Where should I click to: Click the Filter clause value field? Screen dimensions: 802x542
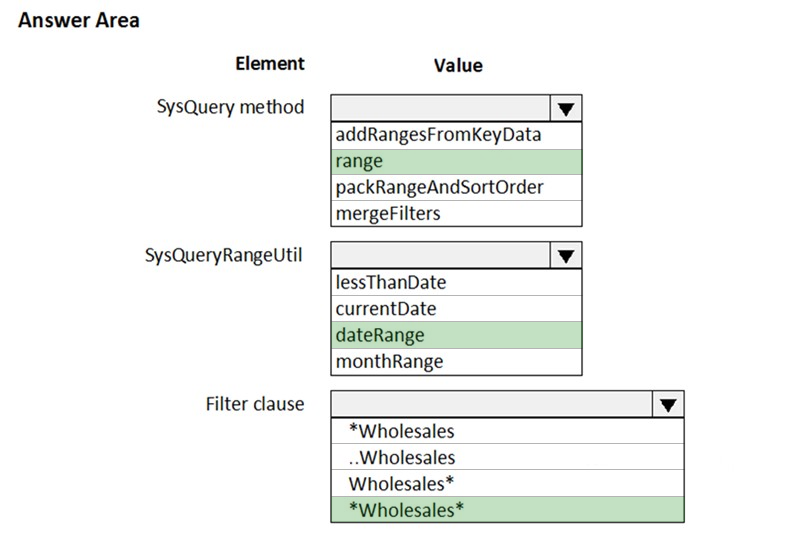click(491, 404)
